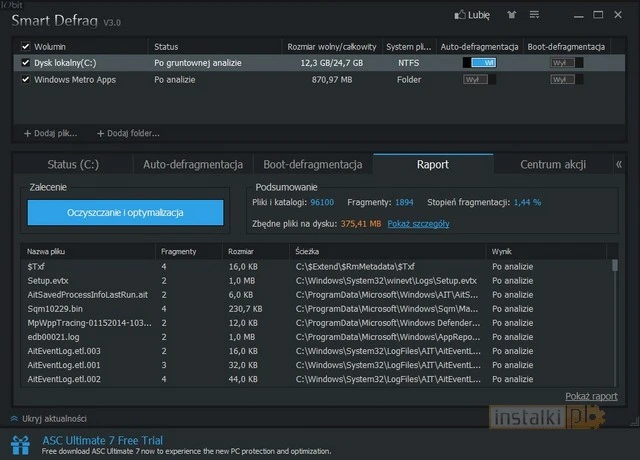Sort the report by Fragmenty header
The image size is (640, 460).
tap(189, 251)
